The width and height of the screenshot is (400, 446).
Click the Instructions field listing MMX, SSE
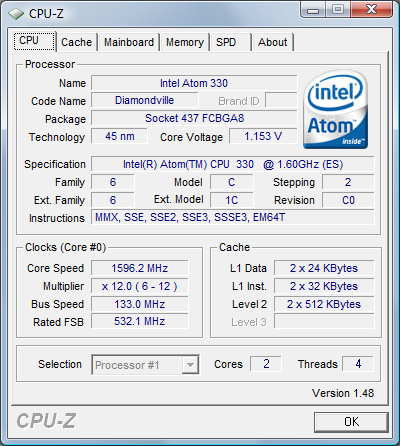tap(233, 218)
